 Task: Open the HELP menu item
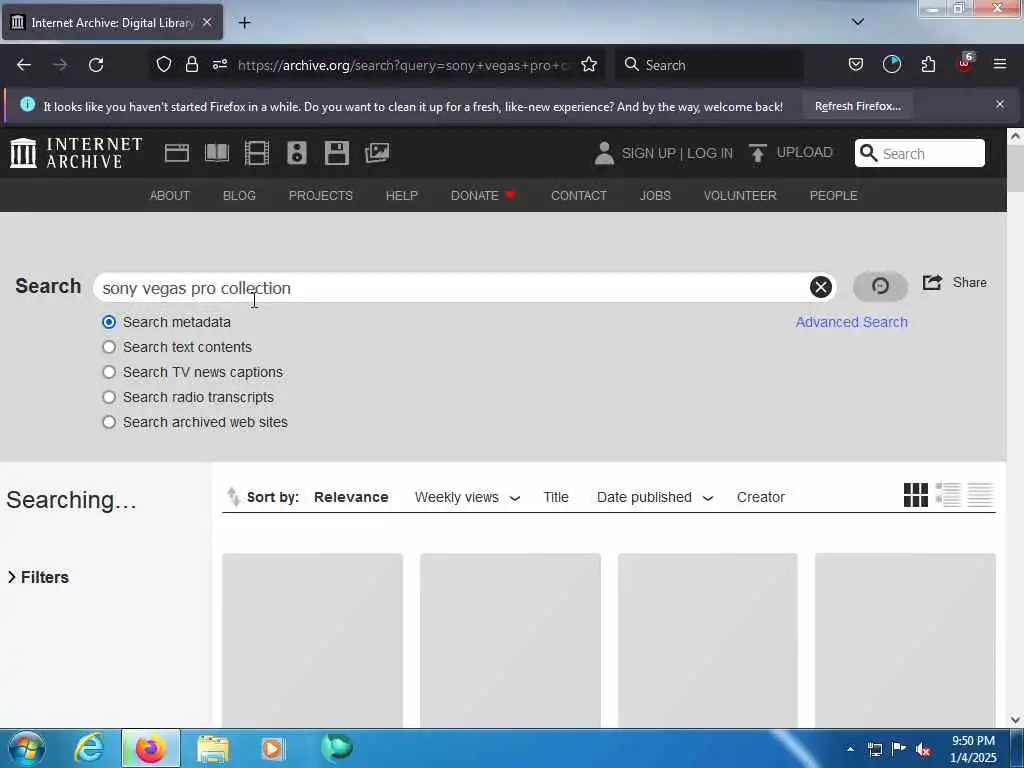(402, 195)
